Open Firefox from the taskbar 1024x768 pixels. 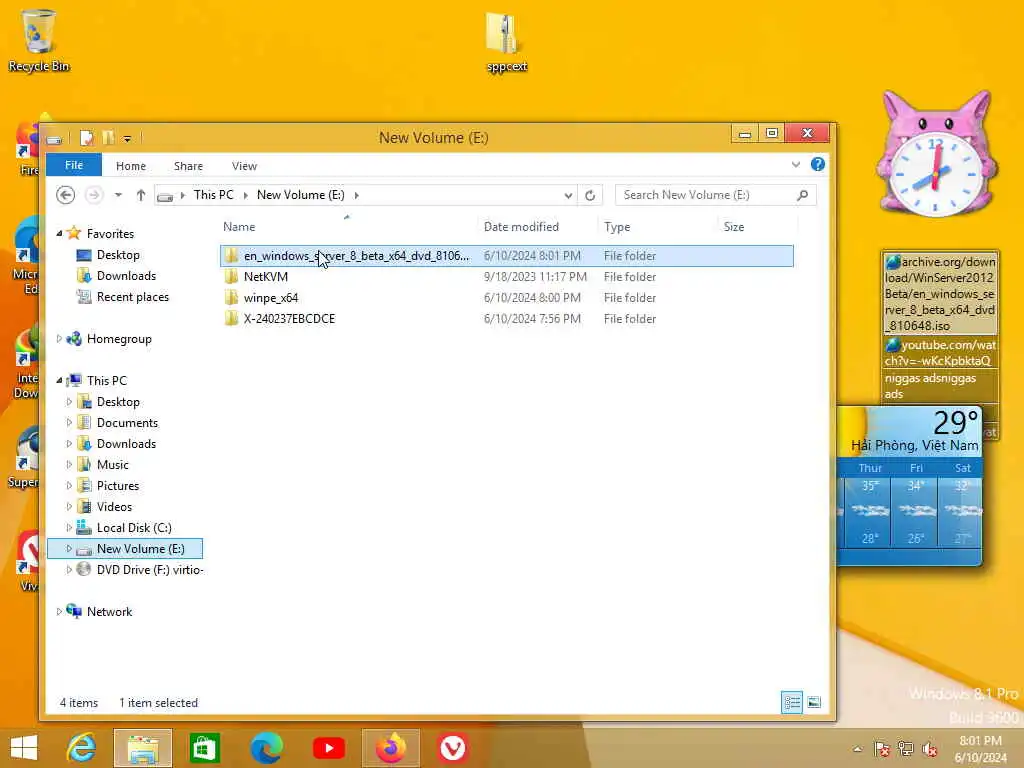[x=391, y=748]
